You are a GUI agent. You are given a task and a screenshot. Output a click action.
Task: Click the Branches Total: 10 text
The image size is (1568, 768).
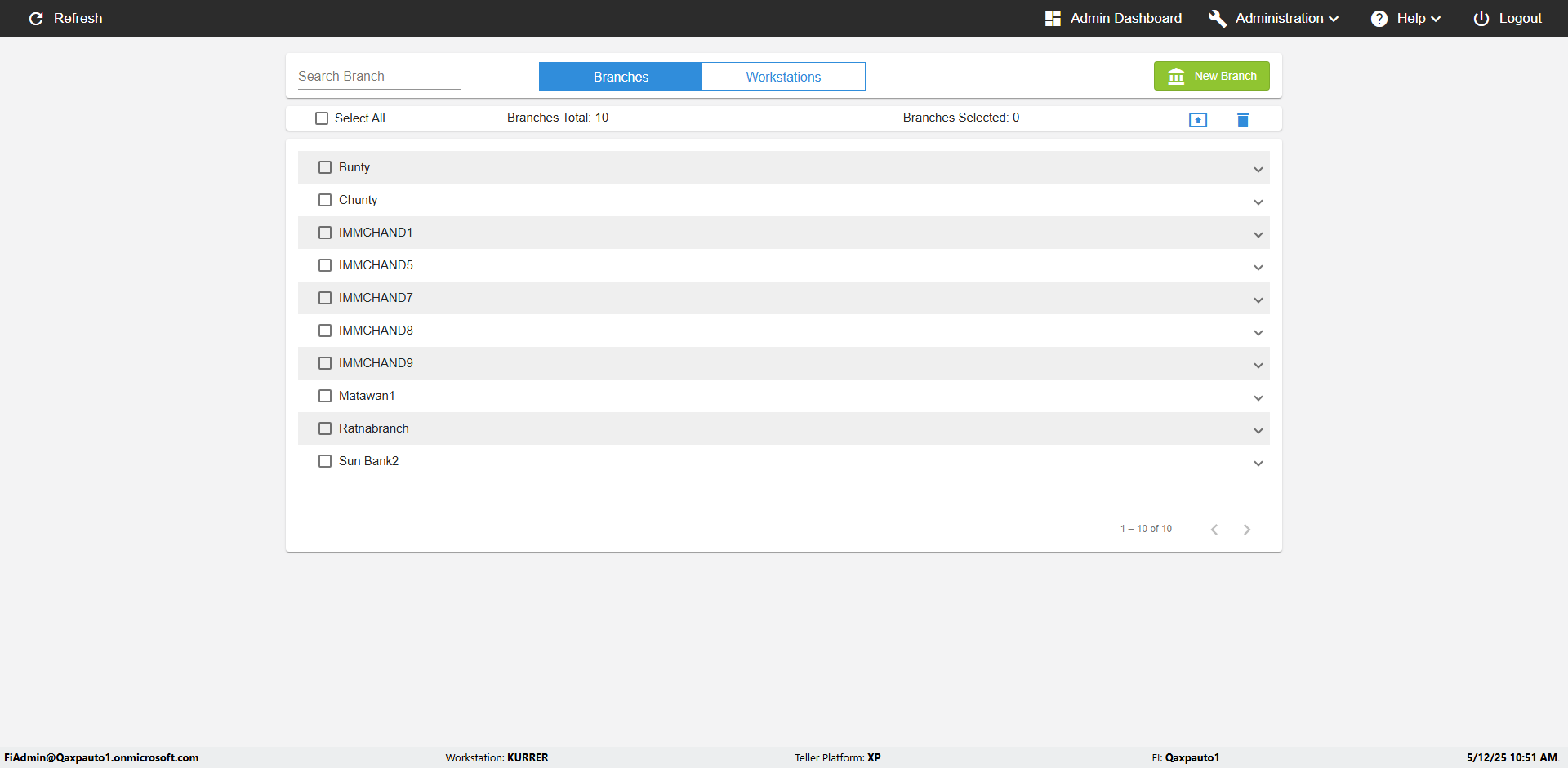pos(558,118)
